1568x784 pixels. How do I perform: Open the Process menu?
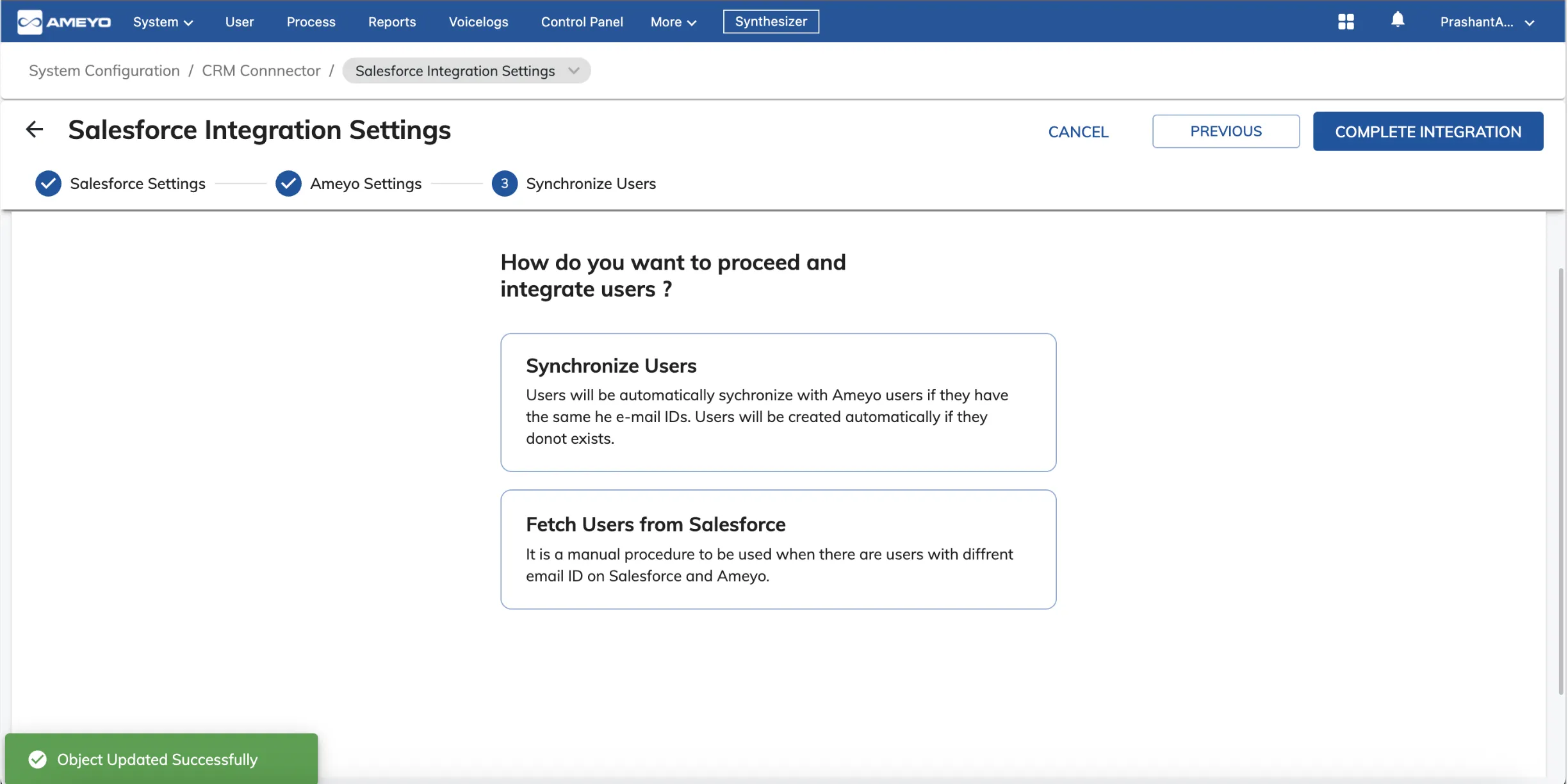pyautogui.click(x=311, y=22)
